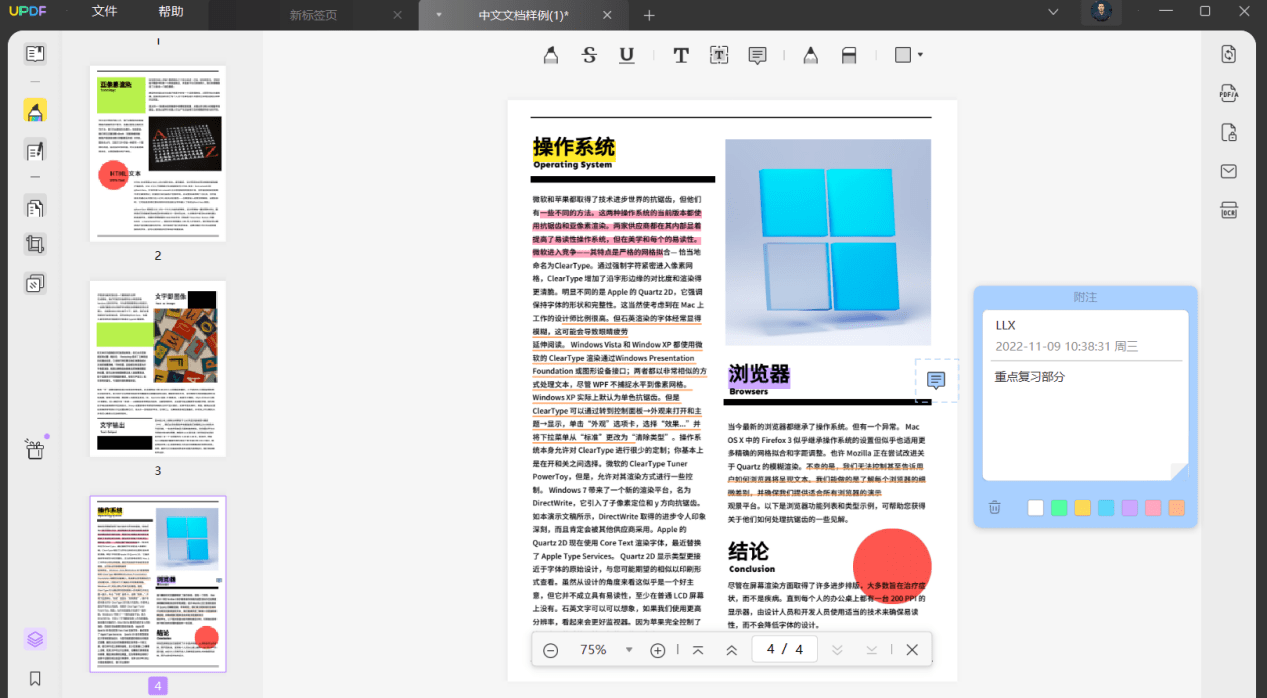
Task: Open Reader mode in left sidebar
Action: click(35, 54)
